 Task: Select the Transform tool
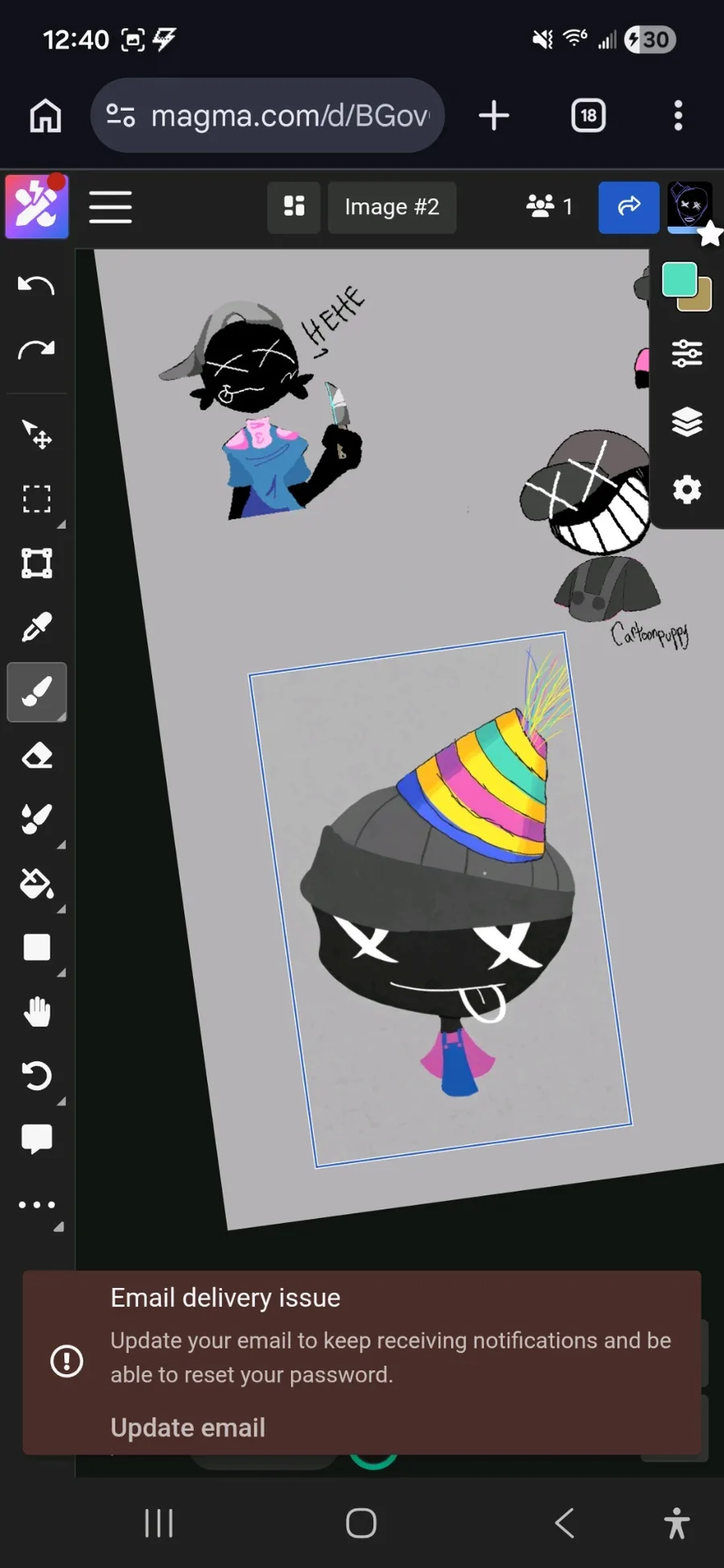(x=36, y=563)
